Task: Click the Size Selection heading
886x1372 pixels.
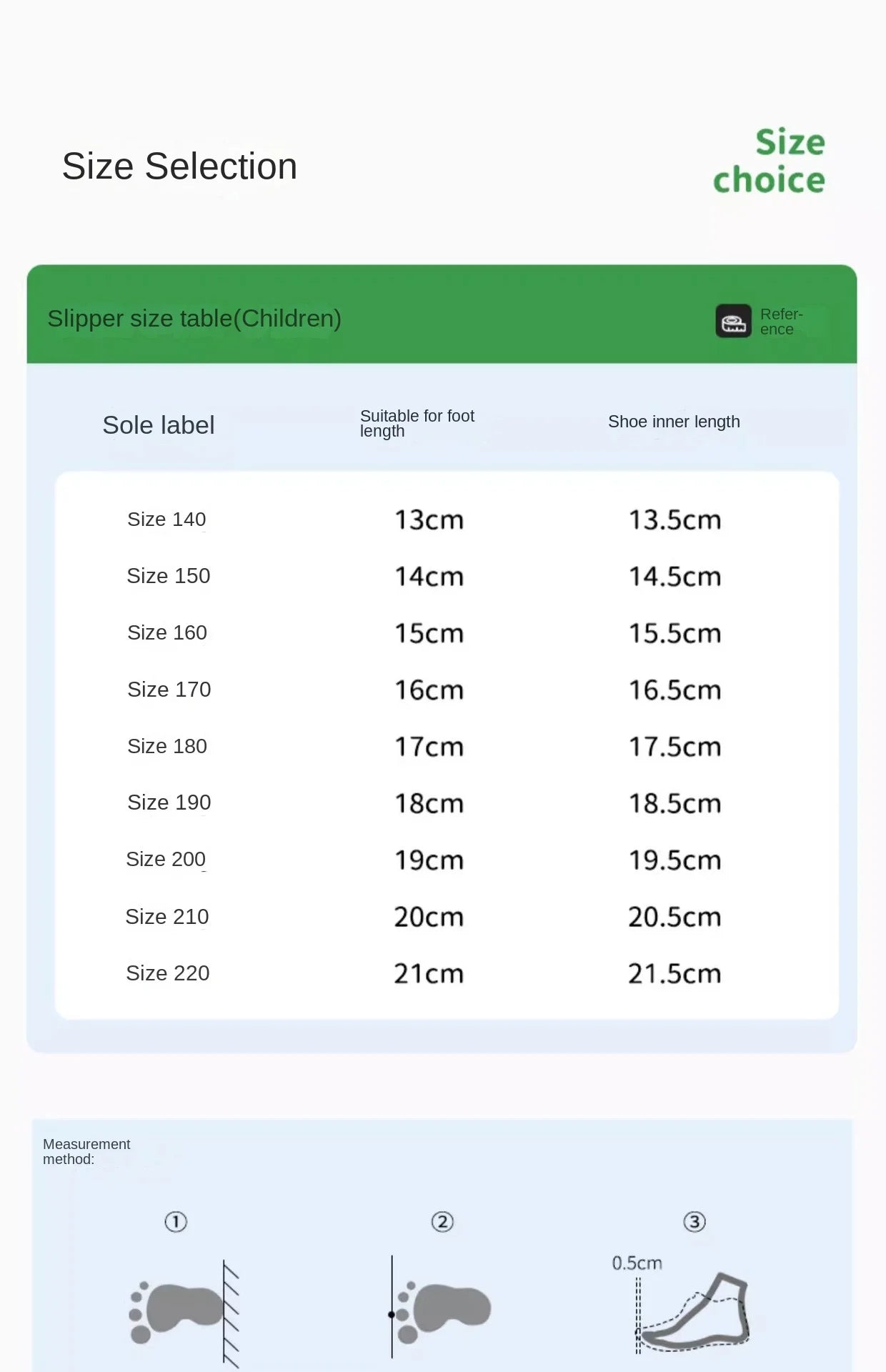Action: click(179, 166)
